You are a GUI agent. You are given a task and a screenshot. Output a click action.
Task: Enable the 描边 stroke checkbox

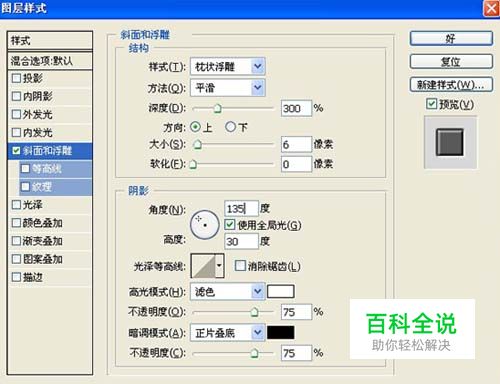tap(16, 277)
